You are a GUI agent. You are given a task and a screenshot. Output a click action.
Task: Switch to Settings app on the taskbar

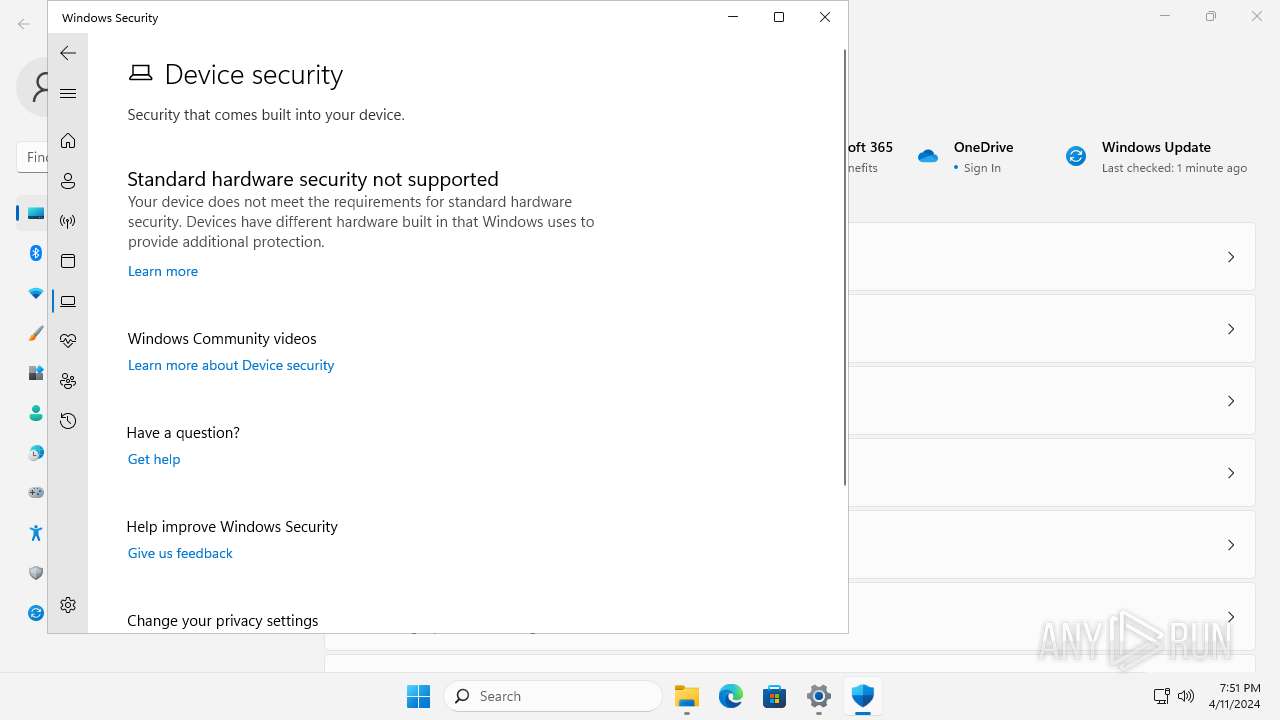(819, 696)
